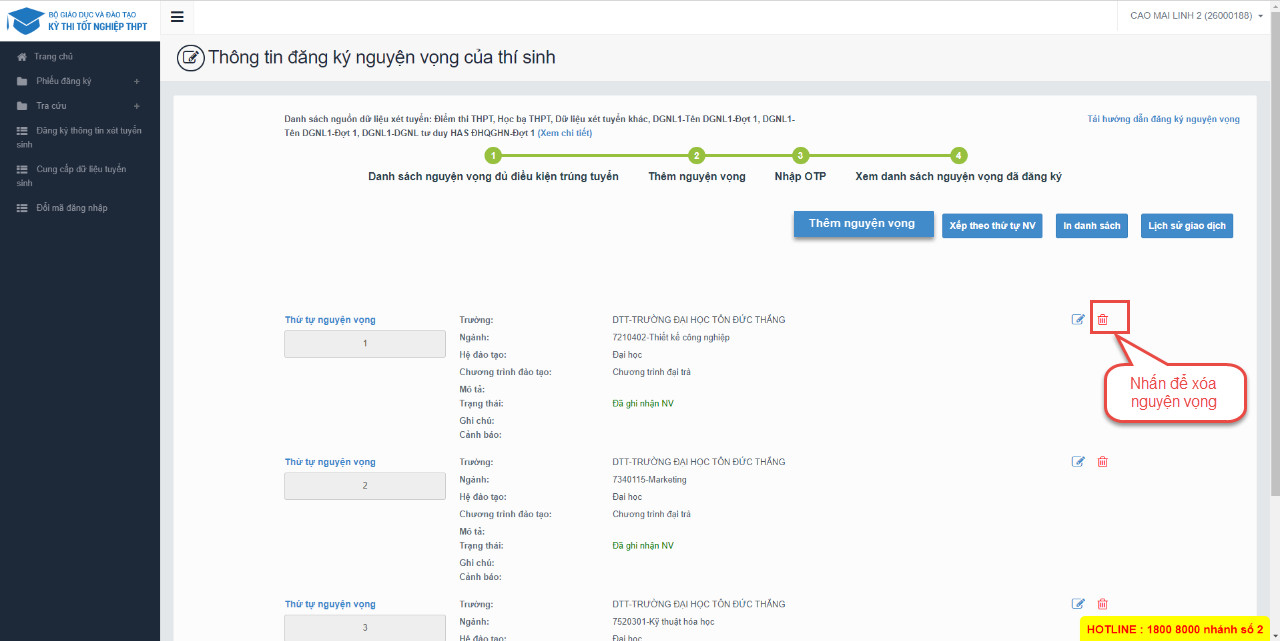The width and height of the screenshot is (1280, 641).
Task: Click the wish order field showing 1
Action: coord(365,344)
